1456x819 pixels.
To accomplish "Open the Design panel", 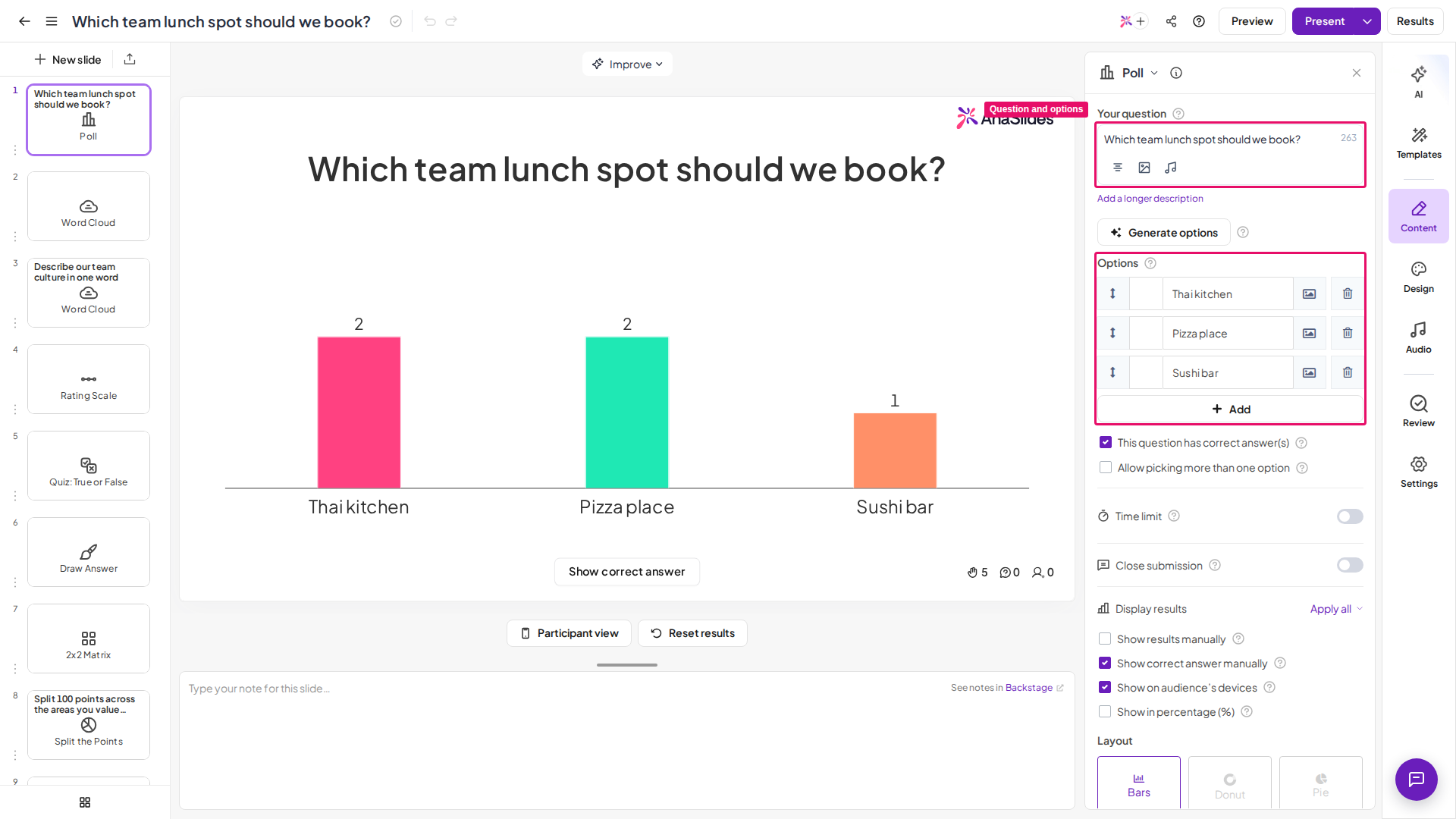I will (1418, 278).
